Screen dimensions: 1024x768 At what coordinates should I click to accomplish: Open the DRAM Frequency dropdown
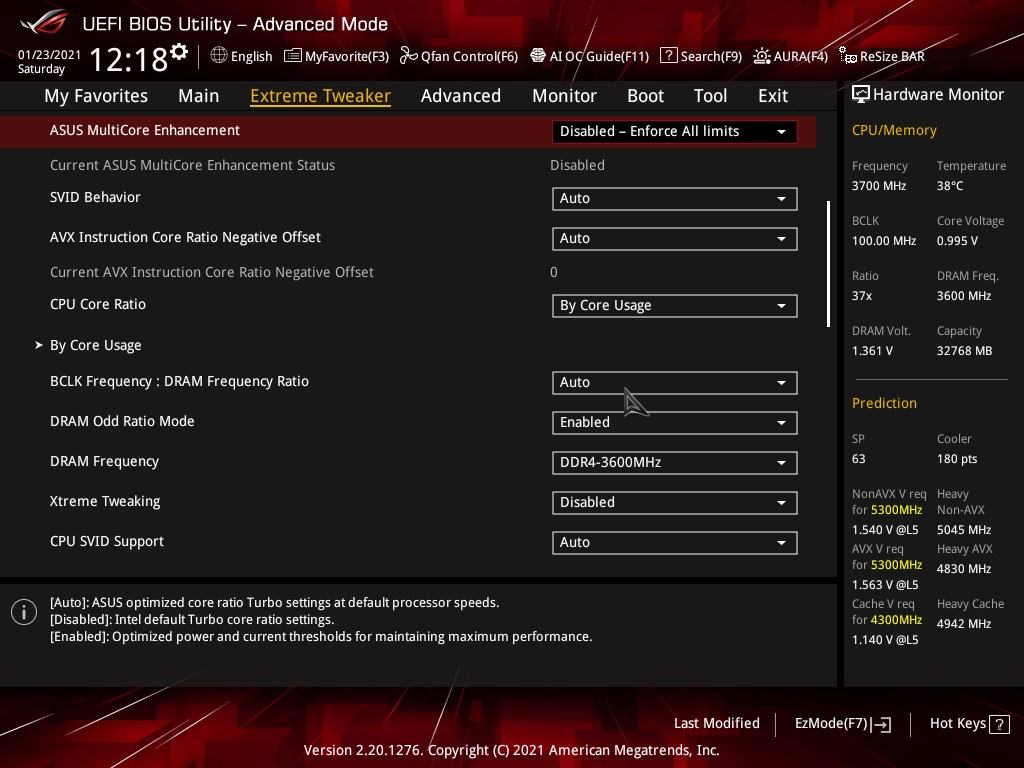pos(675,462)
